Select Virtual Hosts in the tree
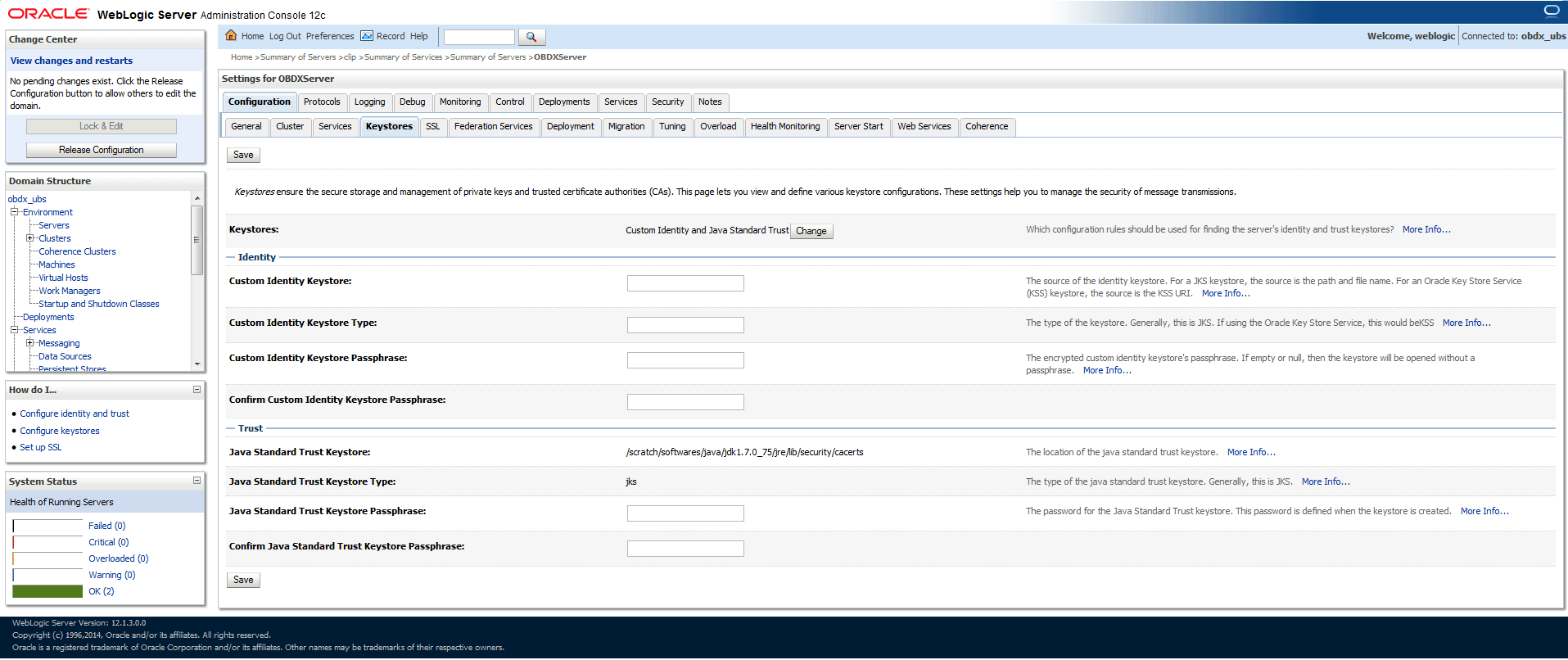1568x660 pixels. point(63,278)
